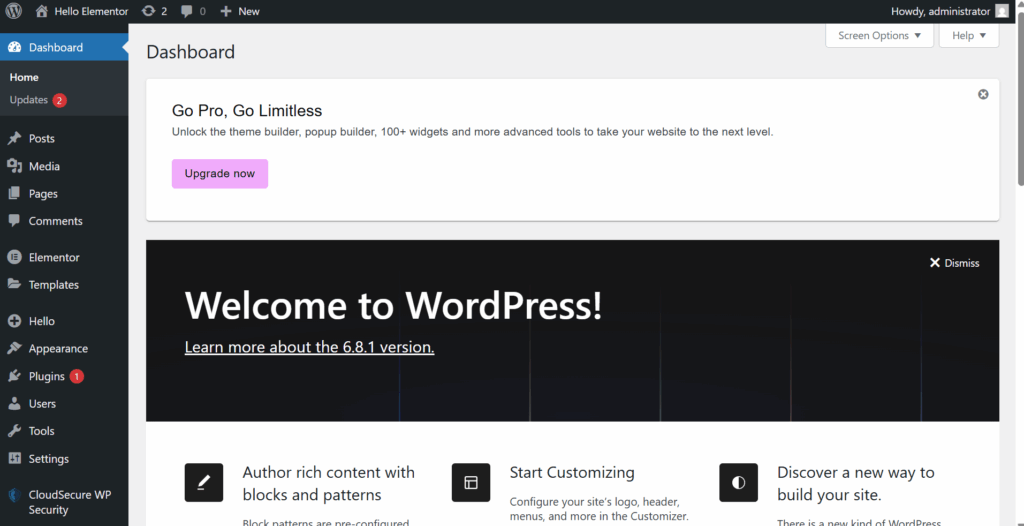Image resolution: width=1024 pixels, height=526 pixels.
Task: Open Learn more about the 6.8.1 version link
Action: point(309,347)
